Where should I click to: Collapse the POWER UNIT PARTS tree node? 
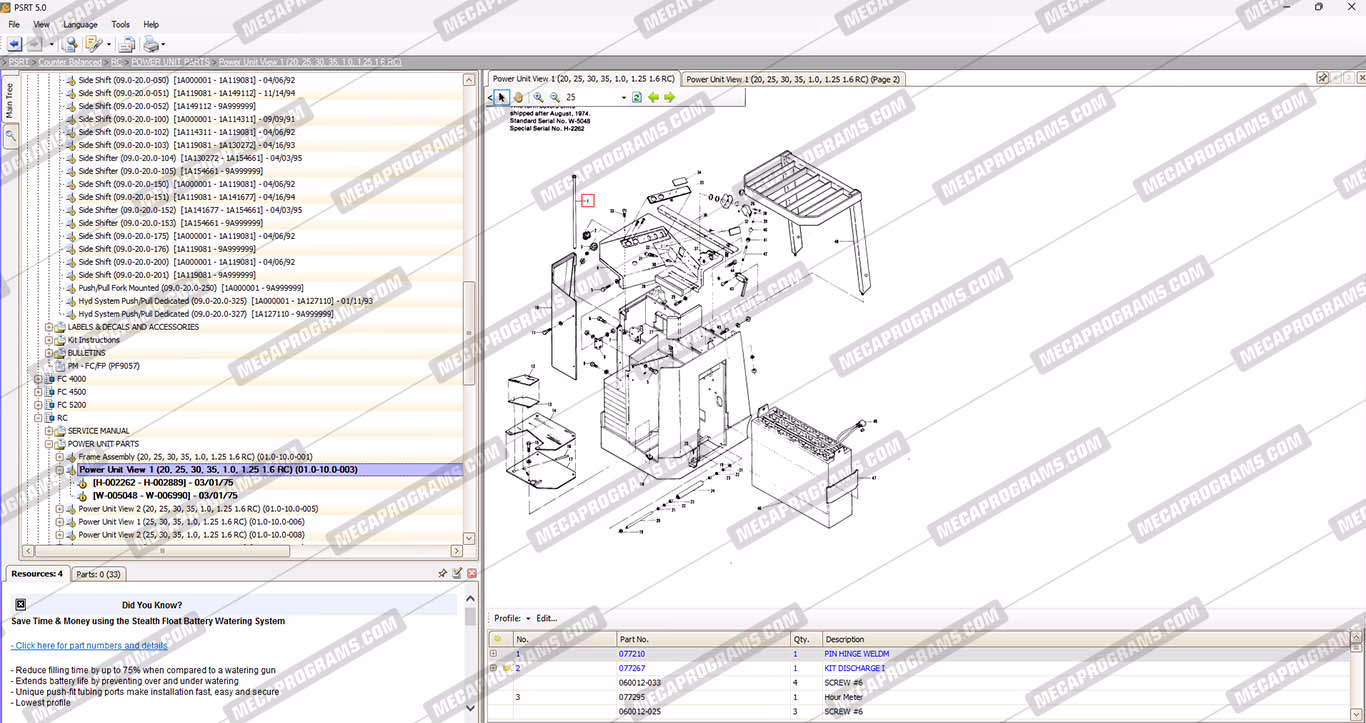[49, 444]
